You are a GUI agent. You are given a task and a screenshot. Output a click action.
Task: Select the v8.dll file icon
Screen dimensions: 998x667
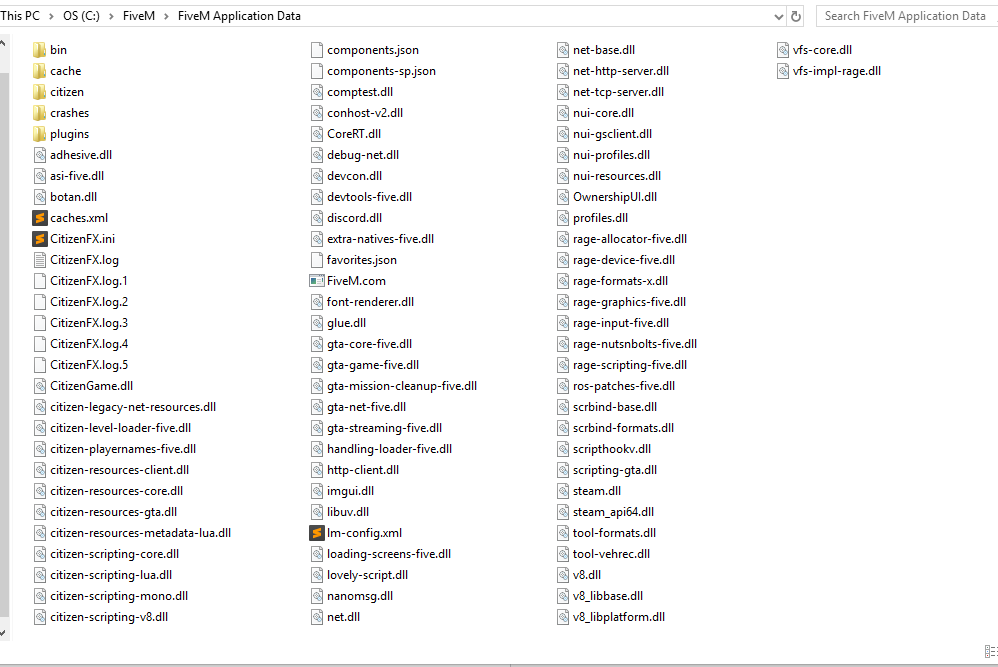563,575
